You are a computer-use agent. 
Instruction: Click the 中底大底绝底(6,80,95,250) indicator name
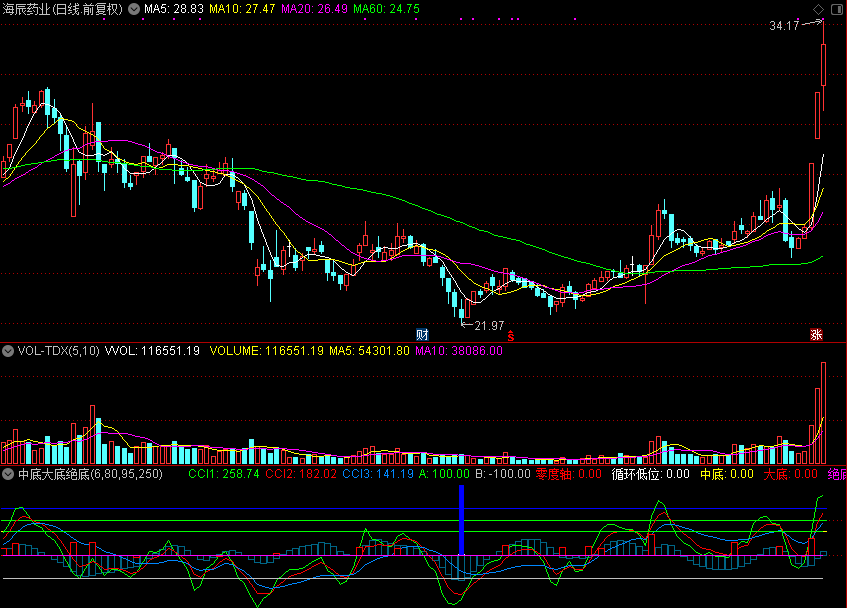coord(90,474)
